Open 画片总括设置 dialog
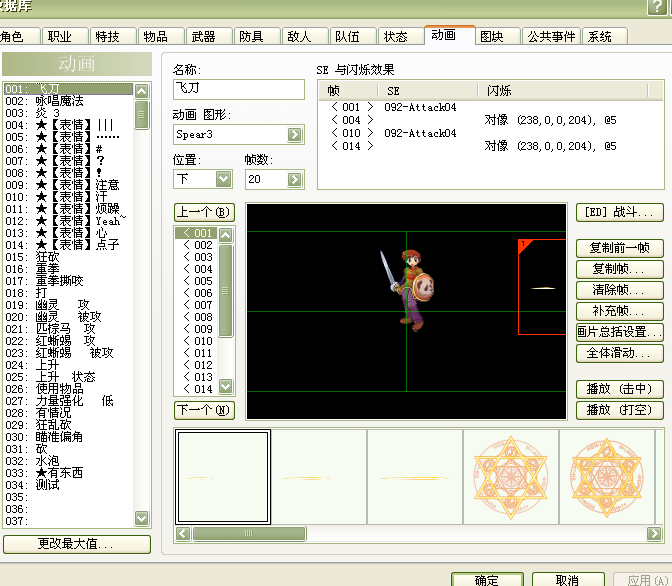 coord(619,332)
